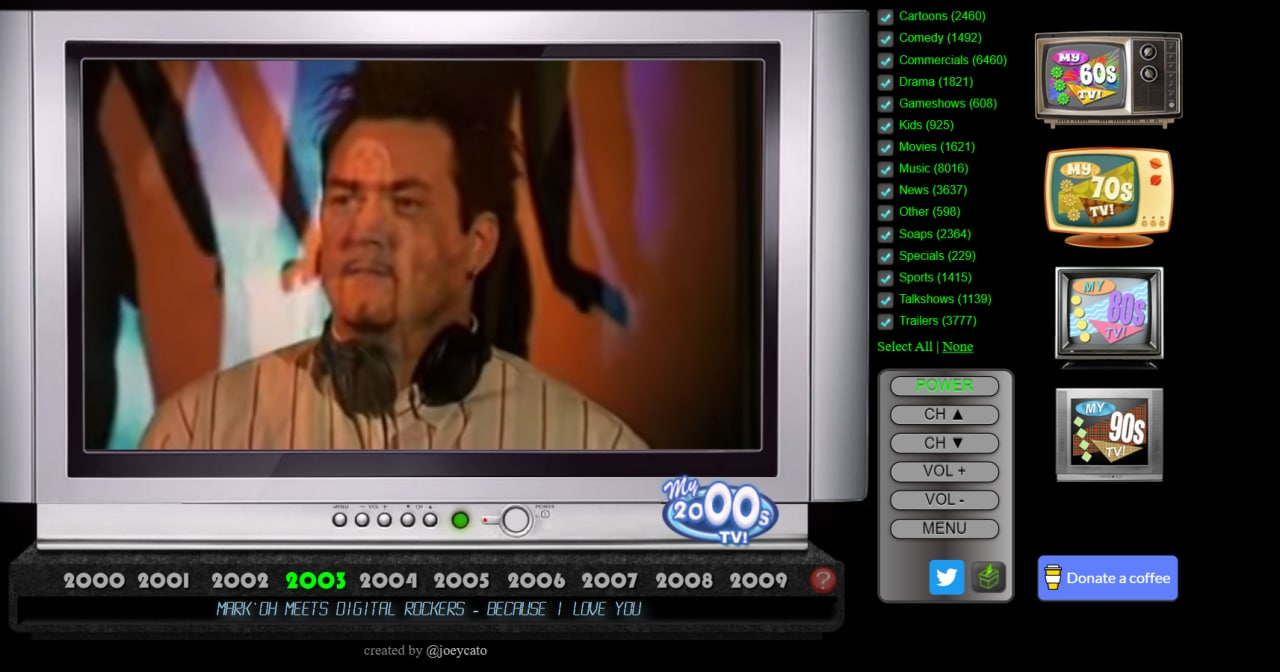This screenshot has height=672, width=1280.
Task: Switch to the year 2008
Action: pyautogui.click(x=684, y=581)
